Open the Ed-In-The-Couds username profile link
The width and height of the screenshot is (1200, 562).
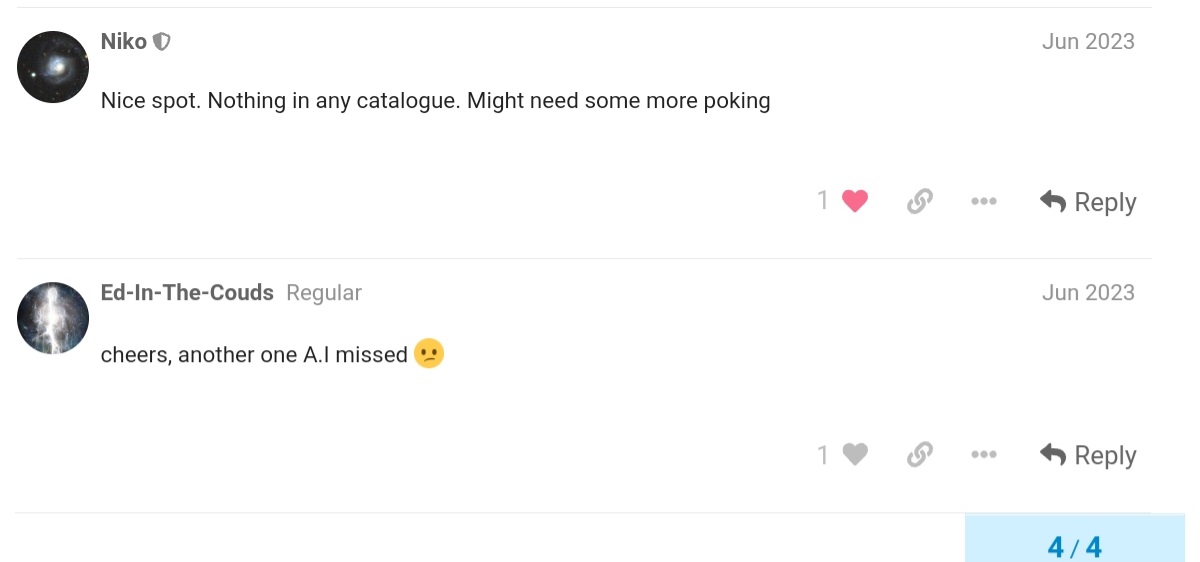[187, 292]
